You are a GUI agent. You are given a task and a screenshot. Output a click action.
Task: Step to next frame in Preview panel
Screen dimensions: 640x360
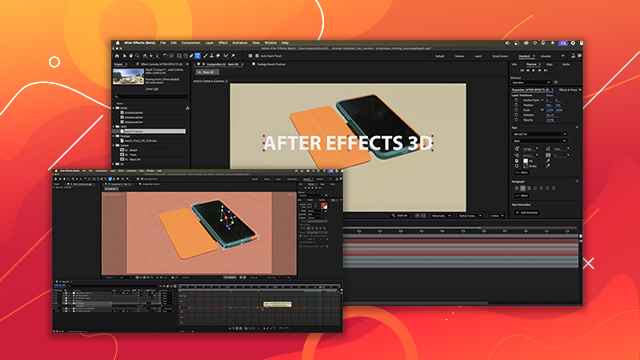click(x=540, y=70)
